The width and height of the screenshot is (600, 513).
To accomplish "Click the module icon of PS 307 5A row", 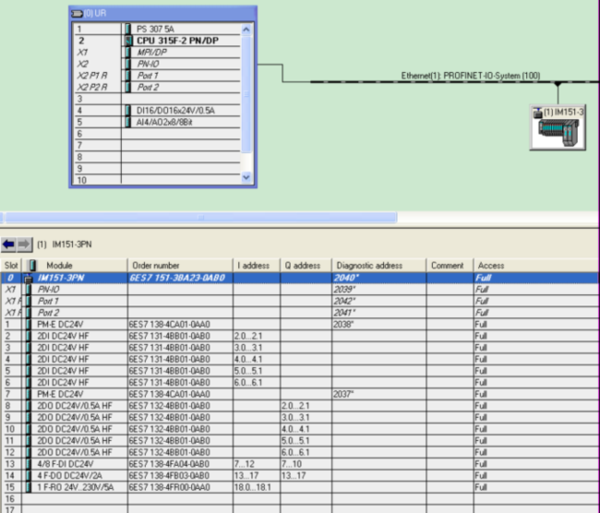I will tap(128, 29).
